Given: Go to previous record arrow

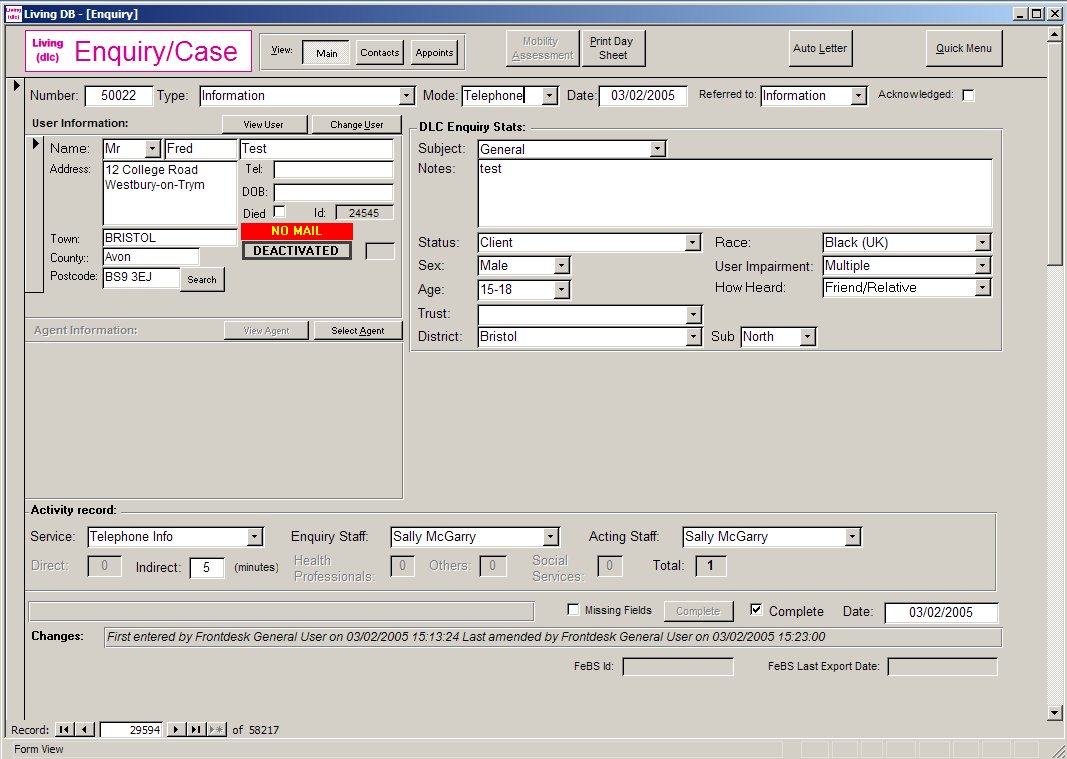Looking at the screenshot, I should pos(85,730).
